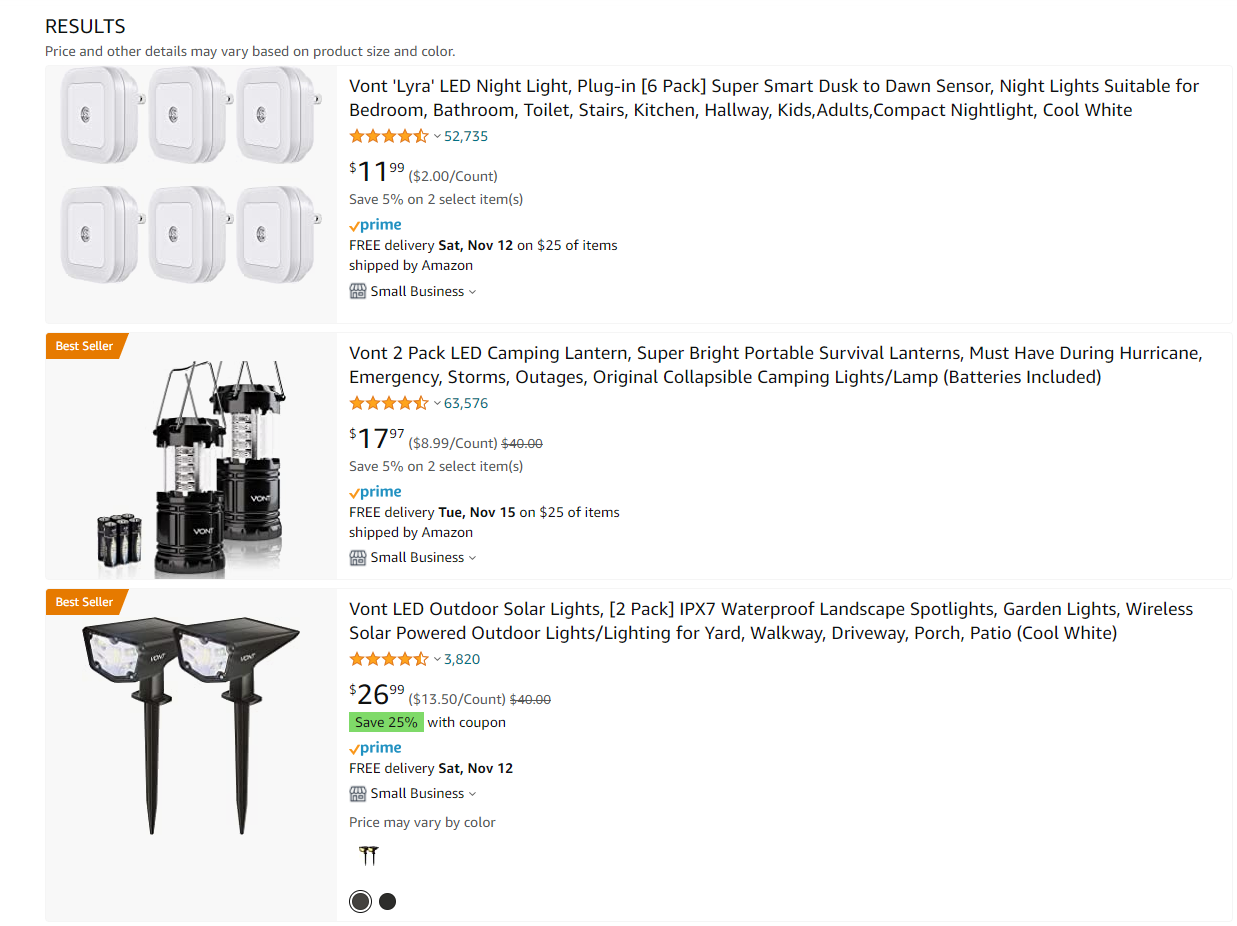1237x926 pixels.
Task: Expand rating chevron next to 63,576 reviews
Action: pos(437,403)
